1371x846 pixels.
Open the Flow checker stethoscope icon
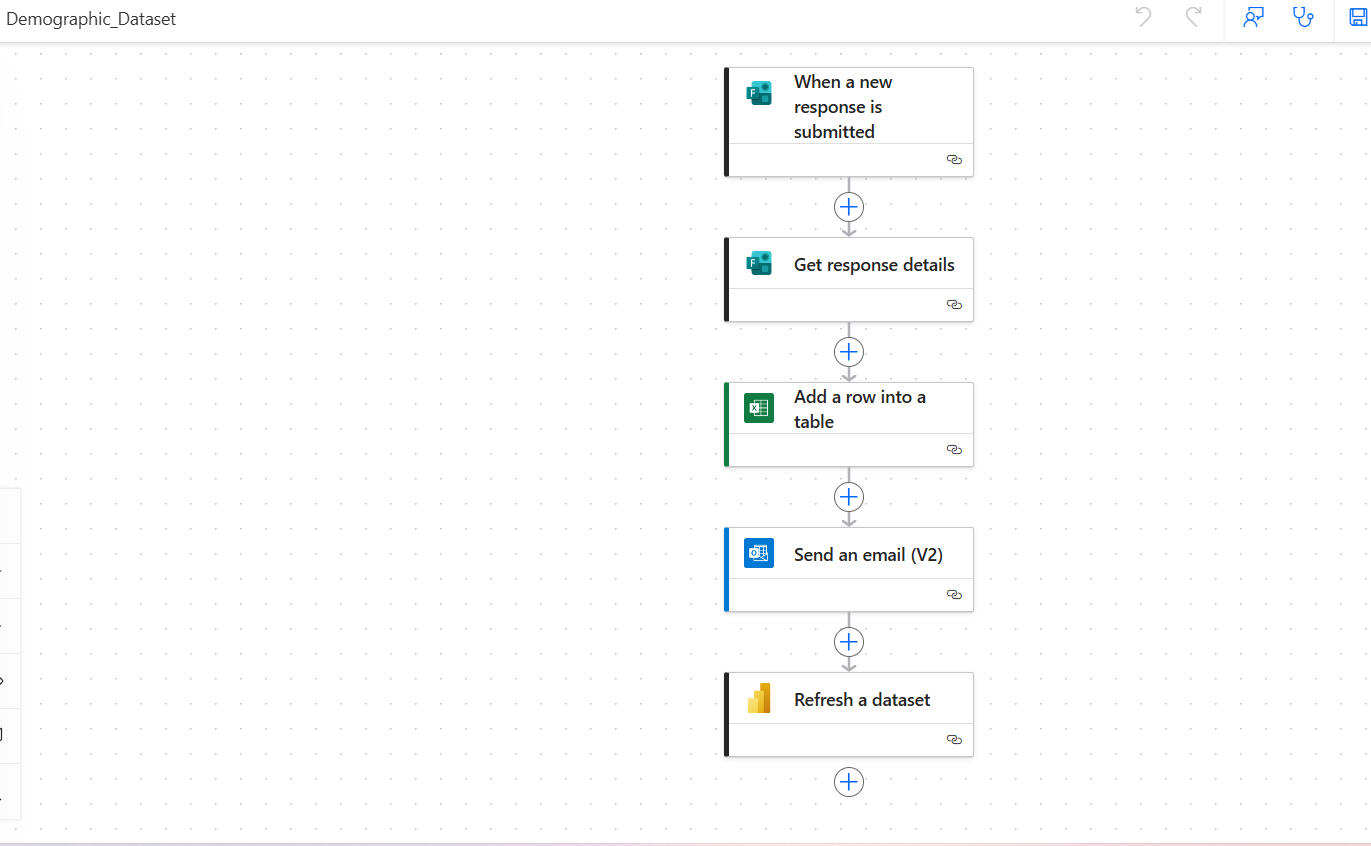(1303, 18)
